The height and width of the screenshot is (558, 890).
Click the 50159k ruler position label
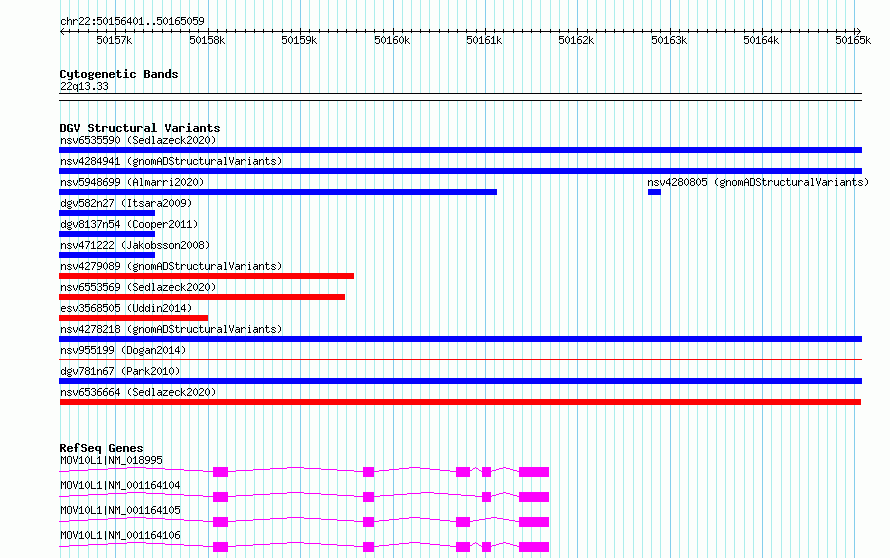(x=300, y=40)
